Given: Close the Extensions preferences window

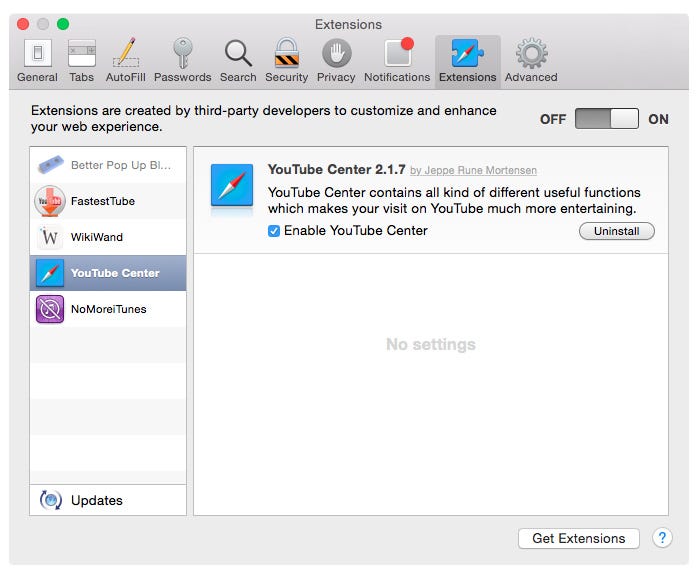Looking at the screenshot, I should click(23, 24).
